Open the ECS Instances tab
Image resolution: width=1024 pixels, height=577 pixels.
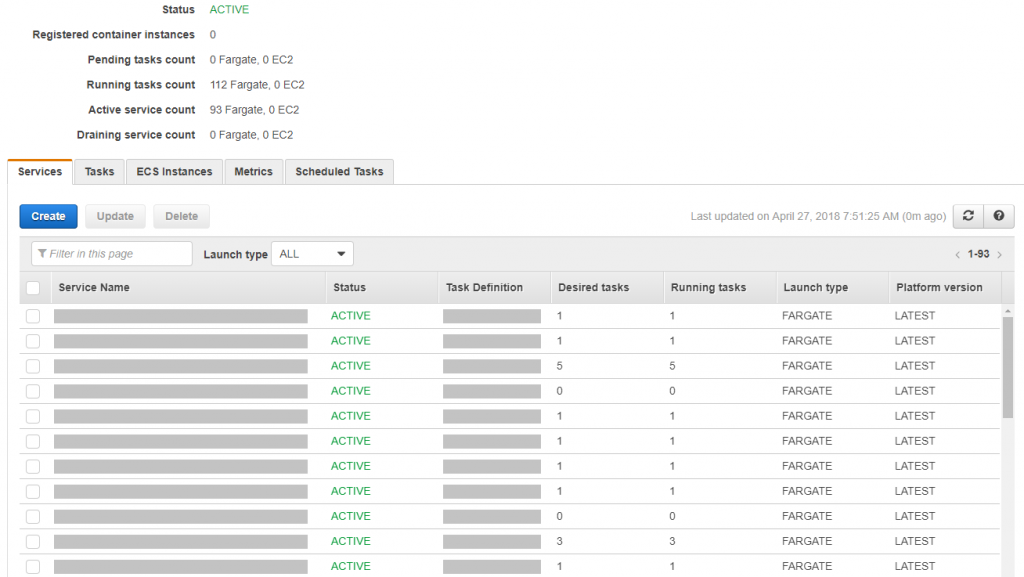coord(174,171)
